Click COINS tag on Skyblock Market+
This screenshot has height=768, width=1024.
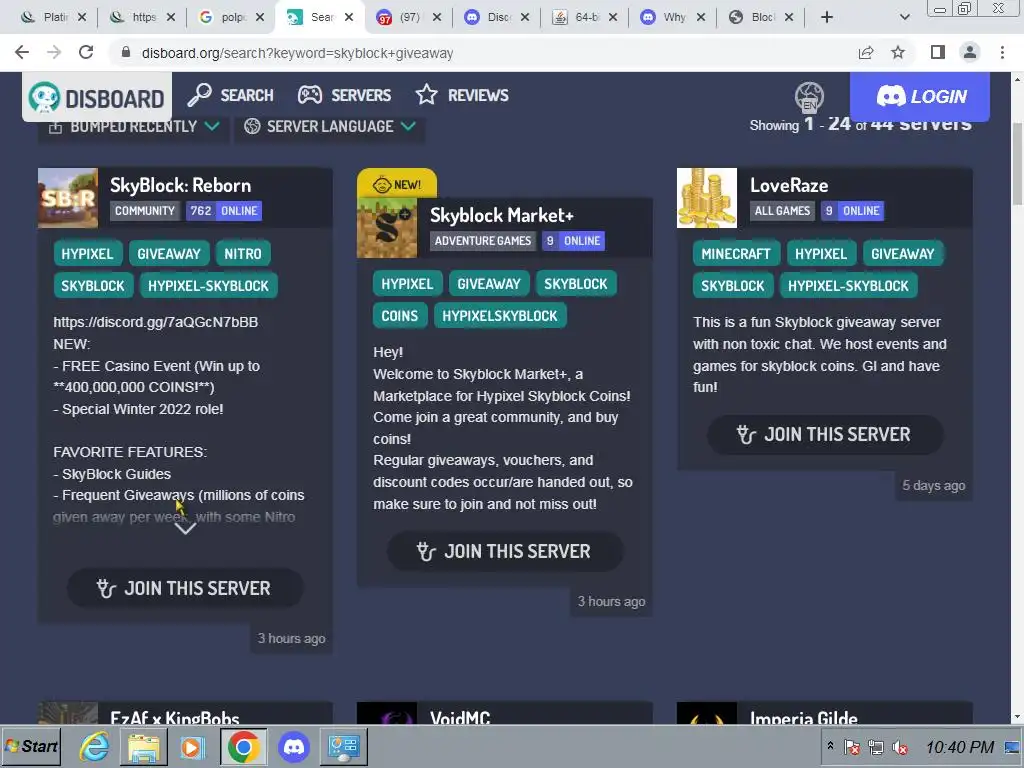coord(400,316)
